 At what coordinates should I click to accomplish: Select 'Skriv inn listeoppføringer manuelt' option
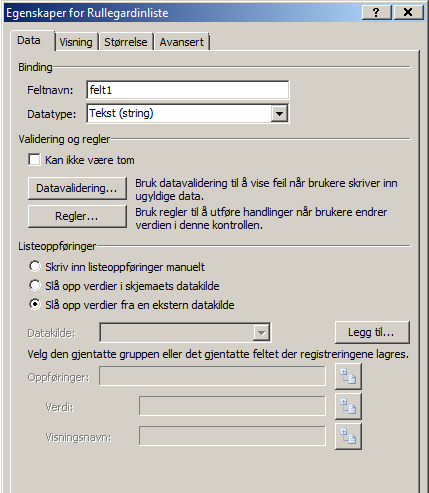click(x=35, y=267)
